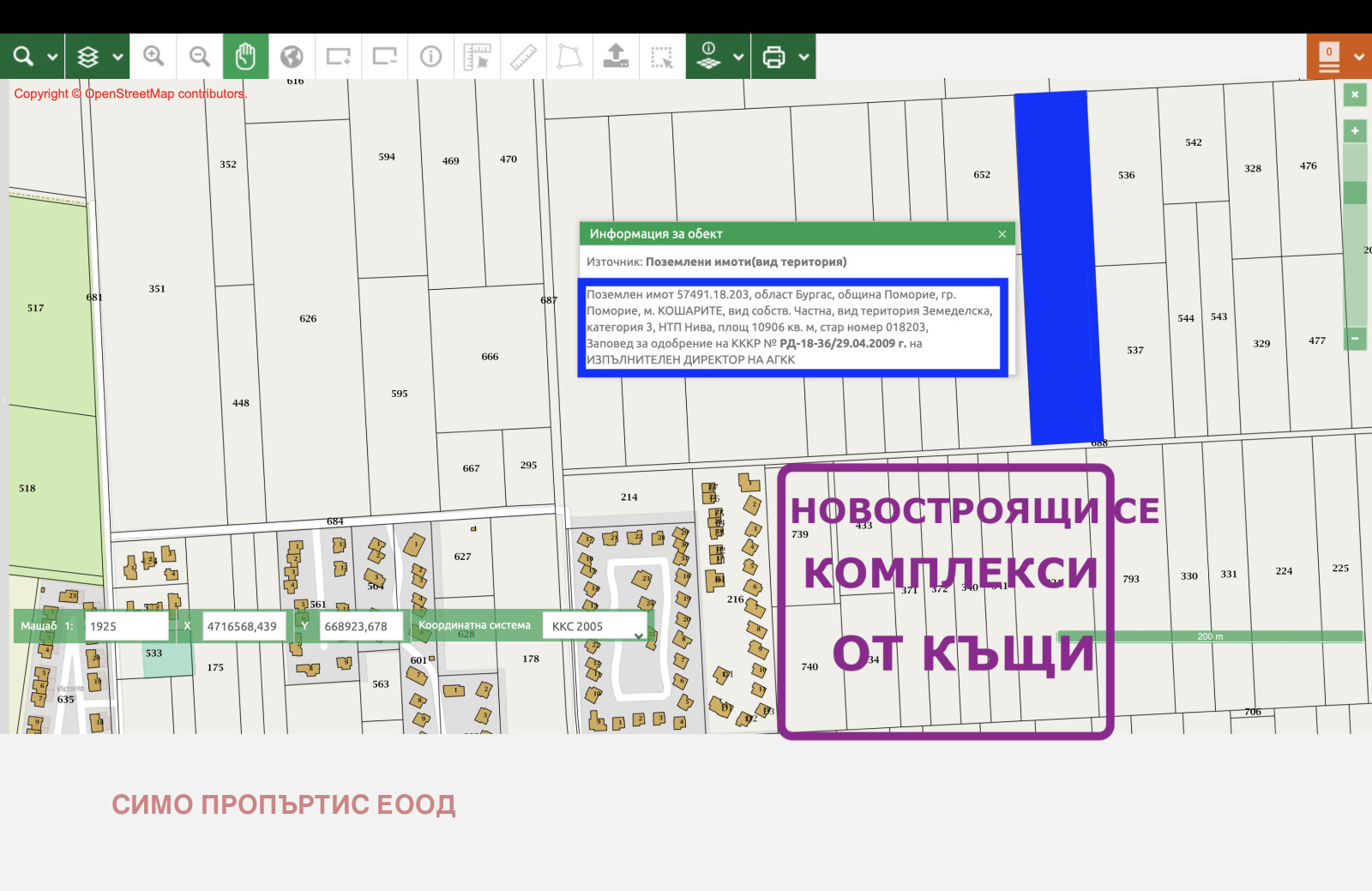The height and width of the screenshot is (891, 1372).
Task: Click the upload data icon
Action: click(616, 56)
